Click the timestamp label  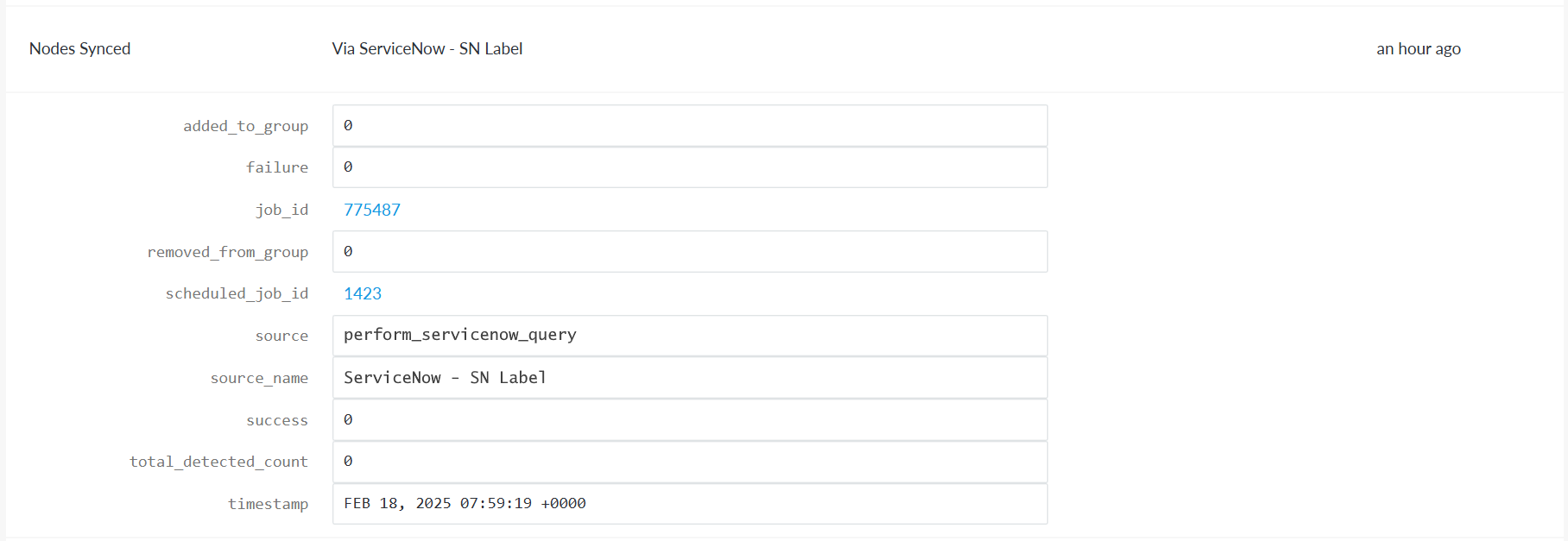[x=268, y=504]
